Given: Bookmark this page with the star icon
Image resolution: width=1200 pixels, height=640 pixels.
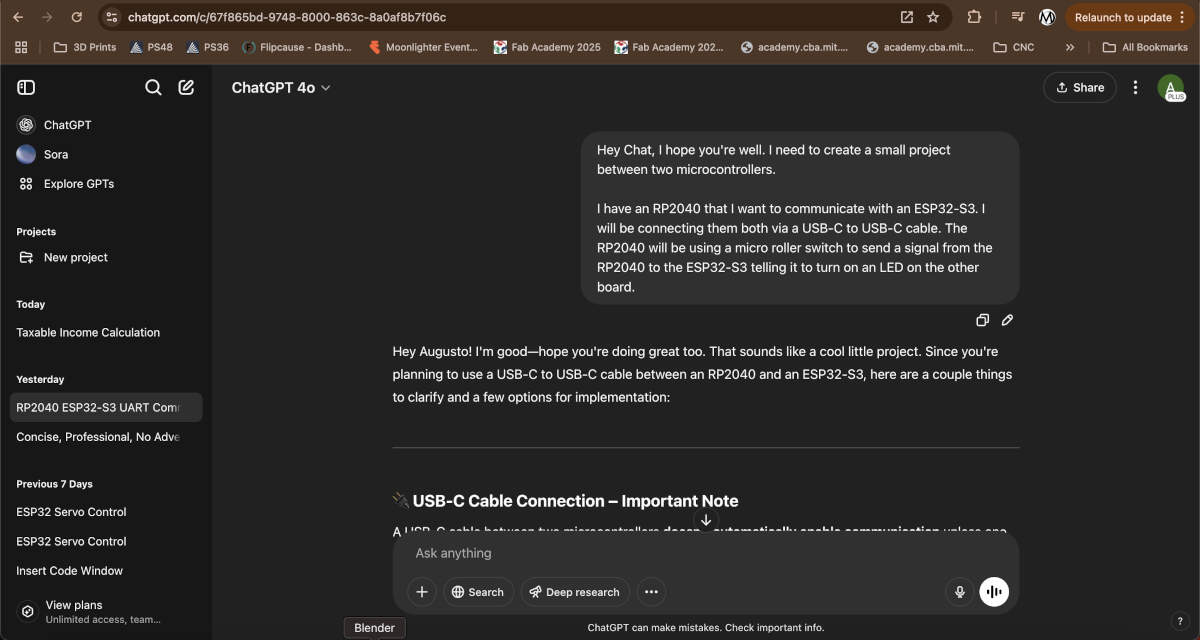Looking at the screenshot, I should (x=933, y=17).
